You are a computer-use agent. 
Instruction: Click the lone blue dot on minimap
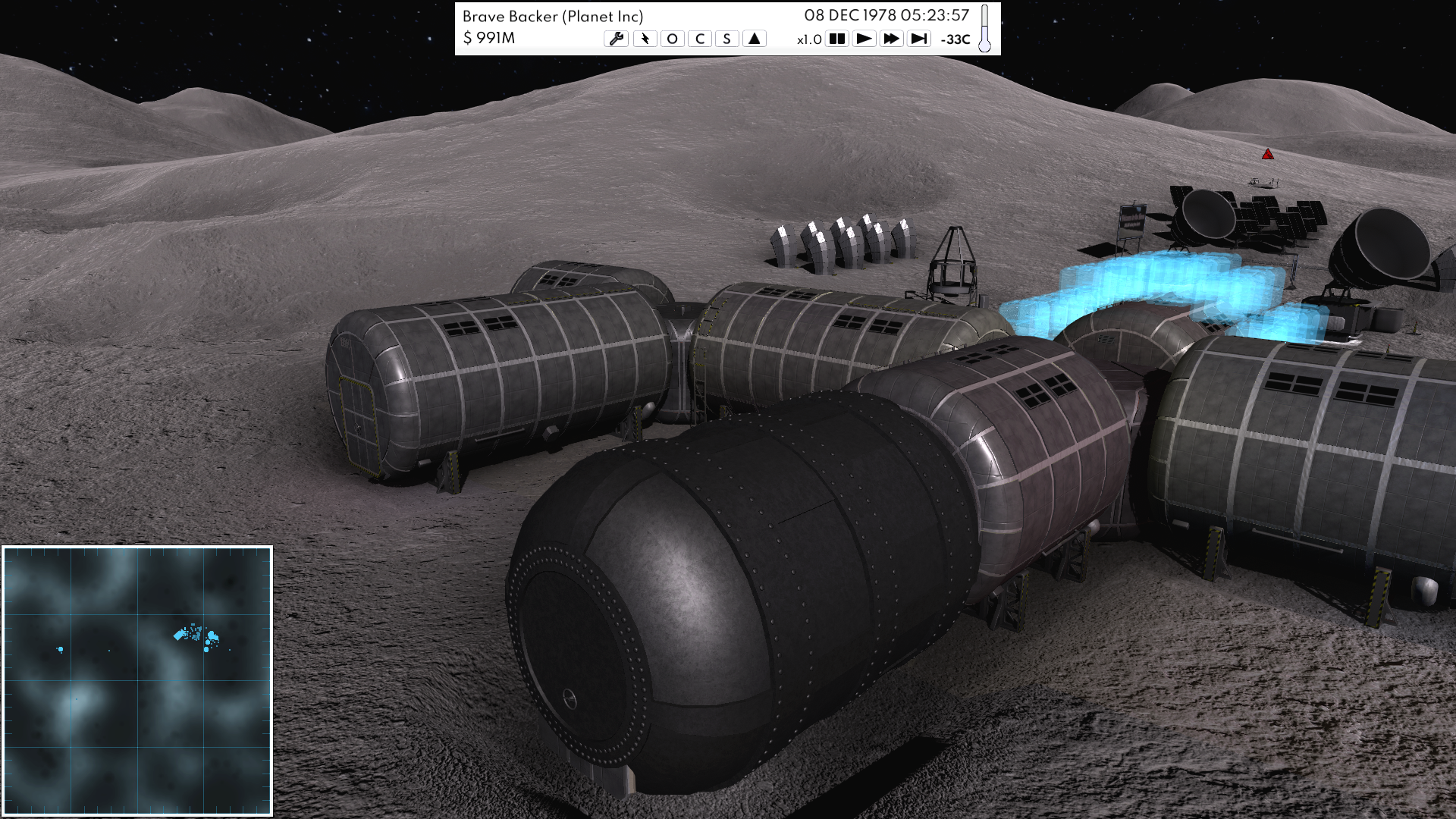61,649
